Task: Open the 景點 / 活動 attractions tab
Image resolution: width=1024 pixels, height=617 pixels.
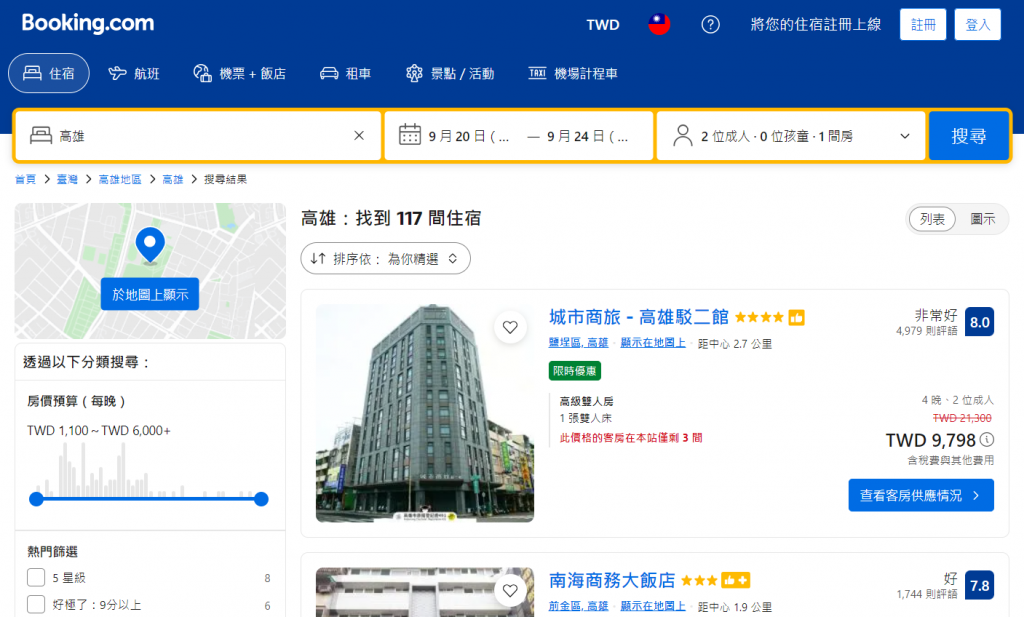Action: point(450,73)
